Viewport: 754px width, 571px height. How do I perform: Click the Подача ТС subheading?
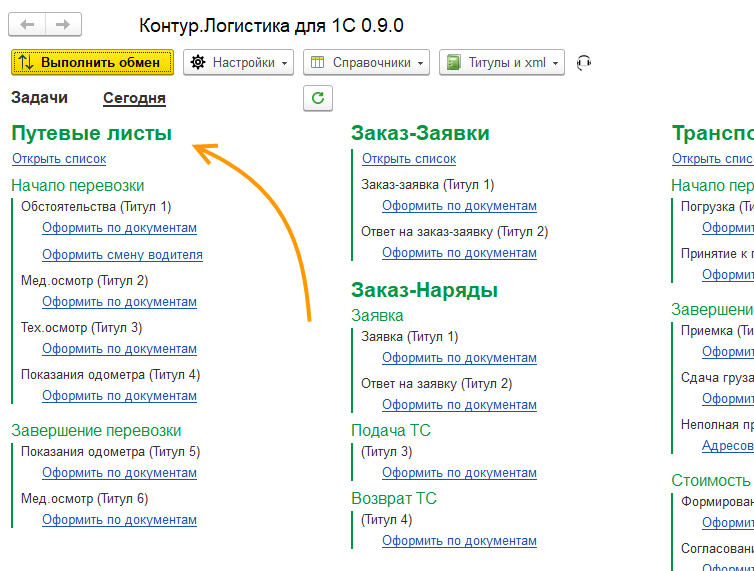click(390, 431)
